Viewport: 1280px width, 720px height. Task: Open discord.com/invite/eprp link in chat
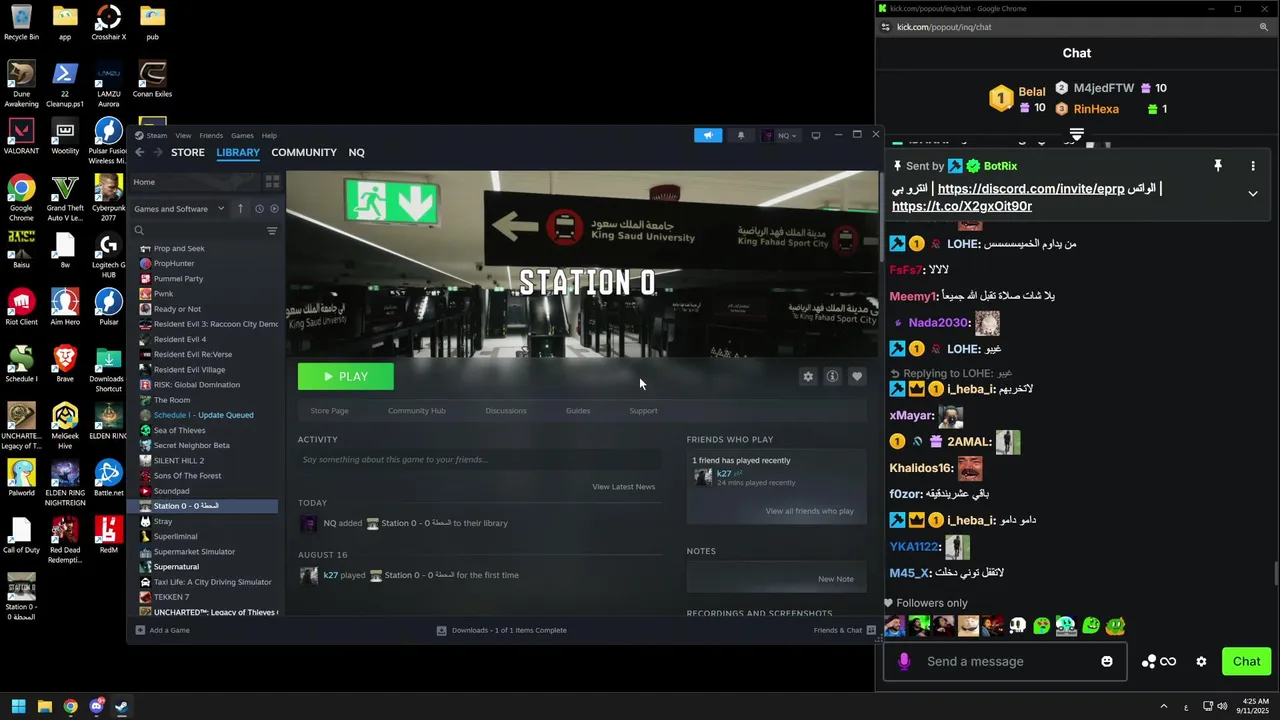[1031, 189]
